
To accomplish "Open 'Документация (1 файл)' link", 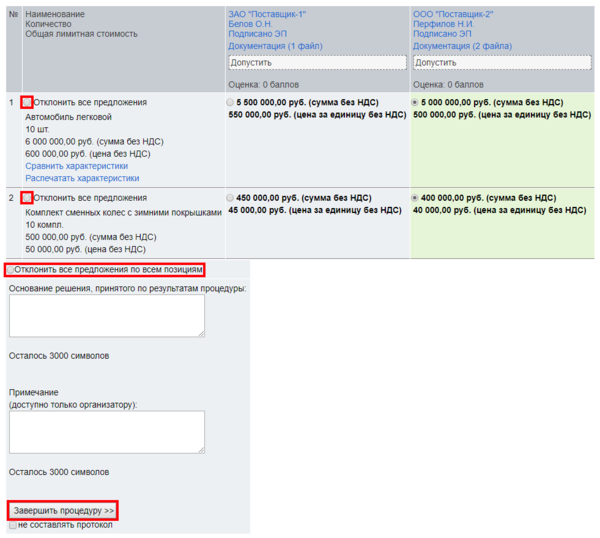I will tap(275, 46).
